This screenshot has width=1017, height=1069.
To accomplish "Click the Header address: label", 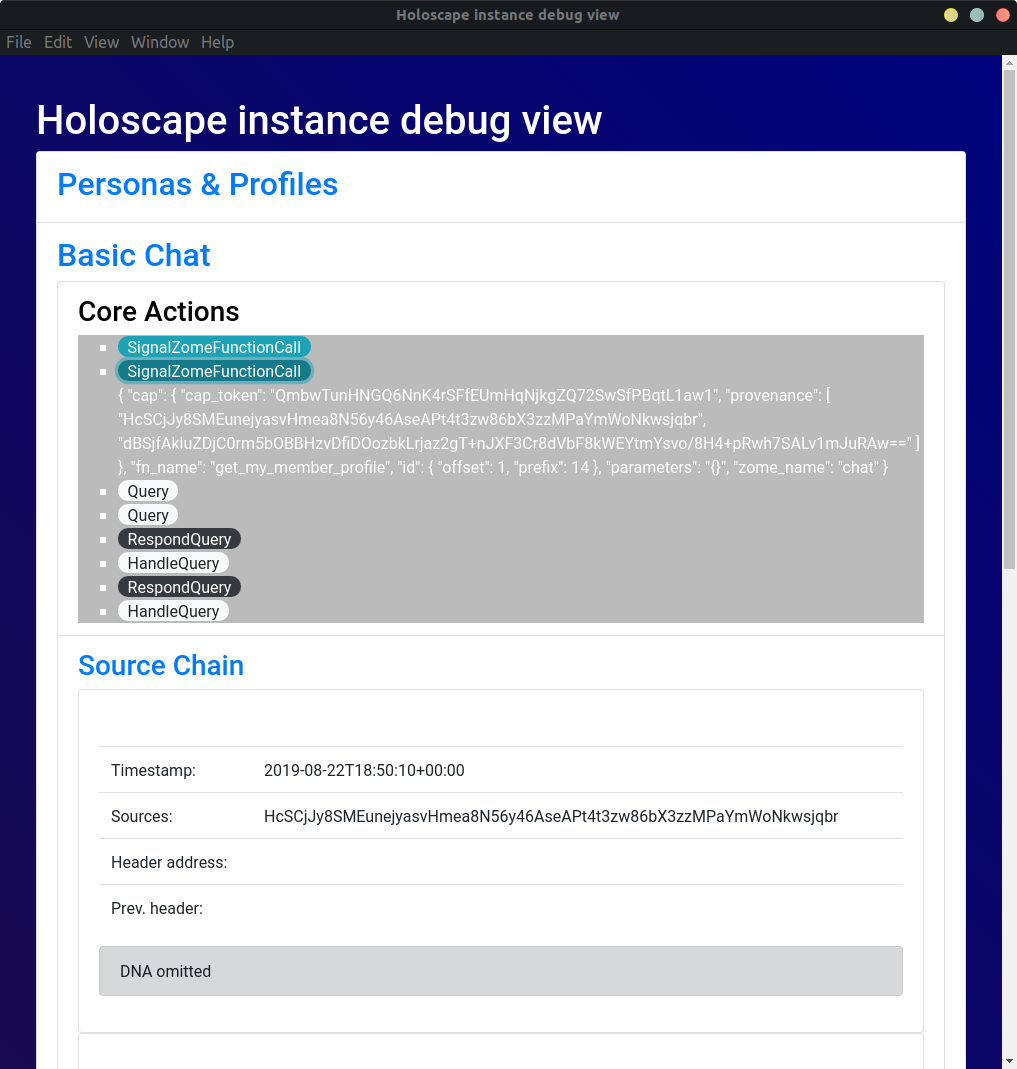I will [169, 862].
